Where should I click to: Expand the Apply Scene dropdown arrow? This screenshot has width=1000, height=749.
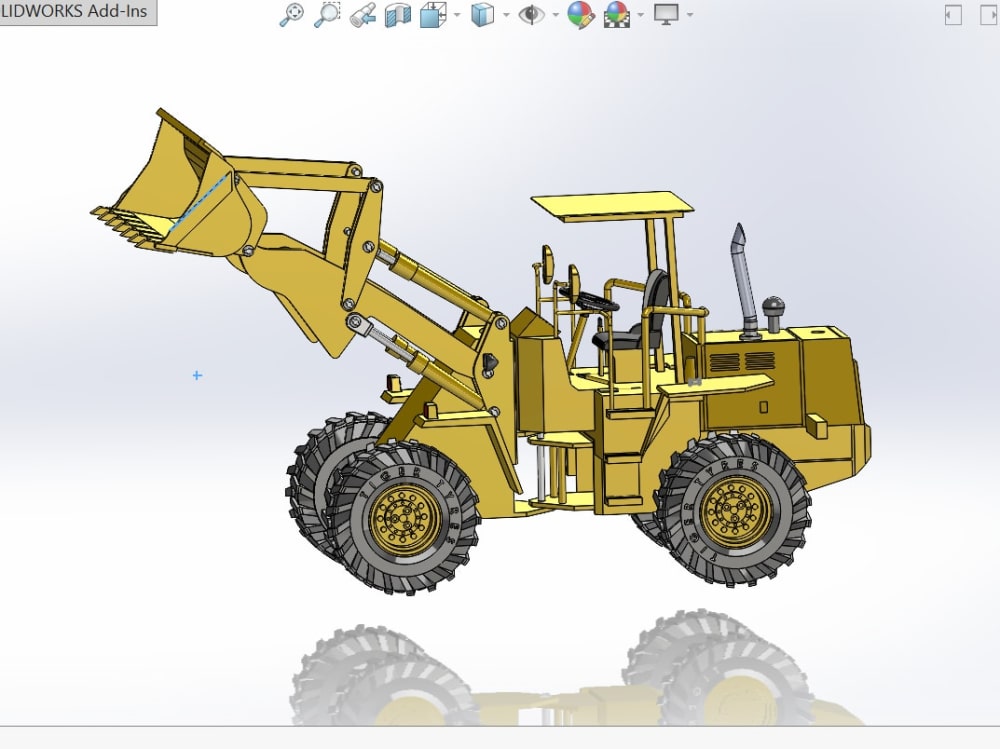(x=640, y=15)
